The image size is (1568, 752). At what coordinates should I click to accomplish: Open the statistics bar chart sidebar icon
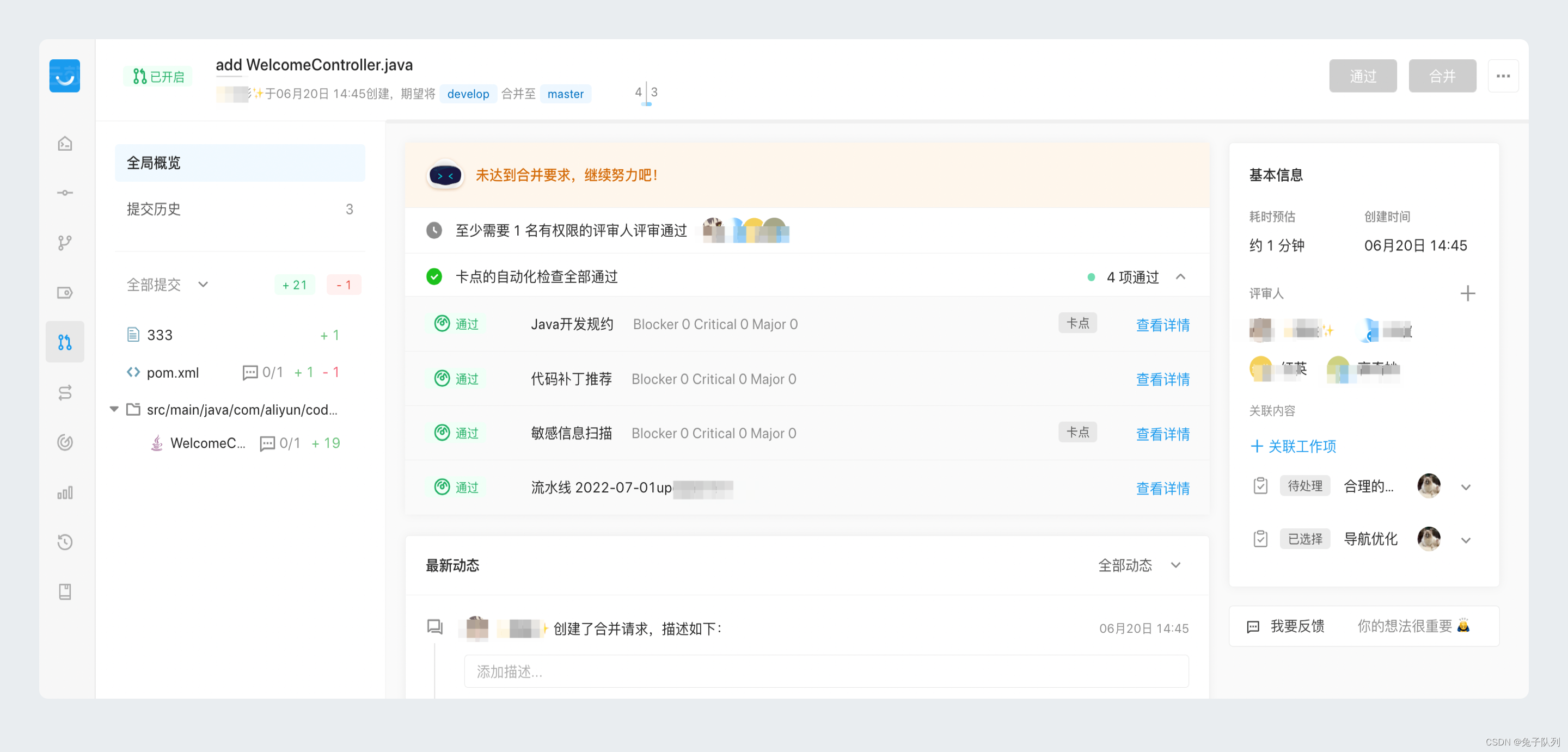click(65, 492)
